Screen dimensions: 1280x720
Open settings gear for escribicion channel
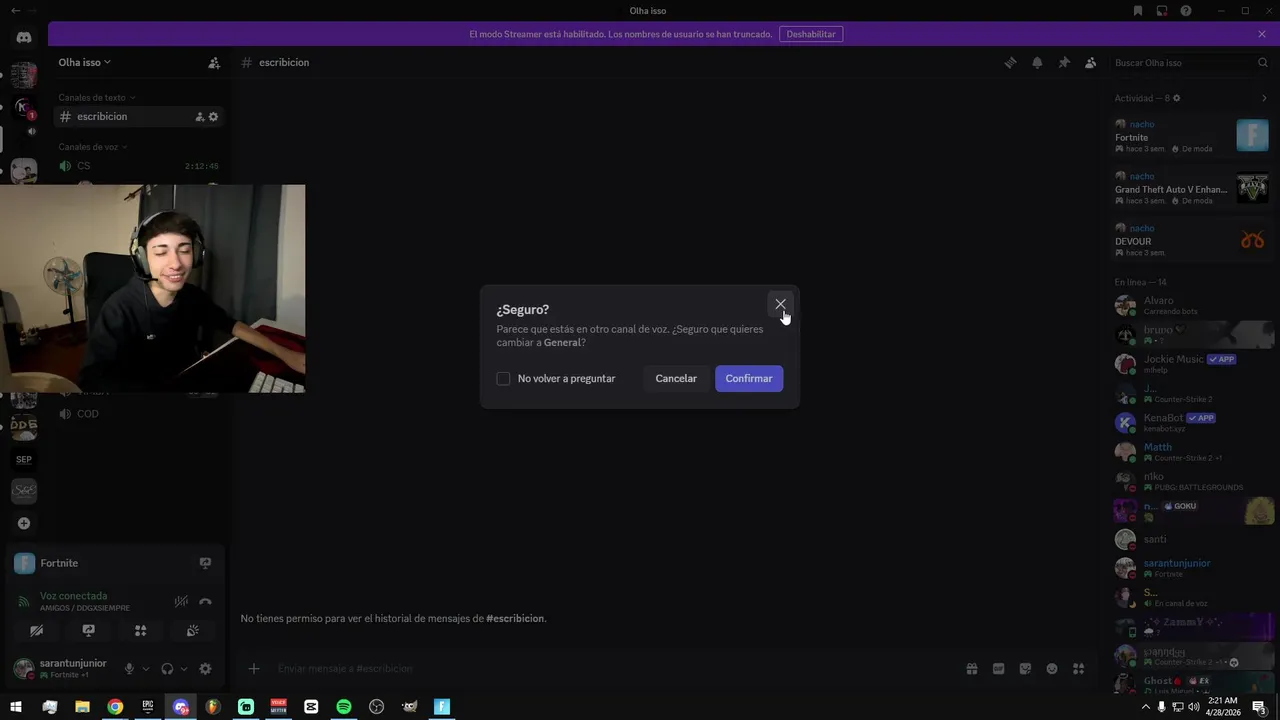click(213, 117)
